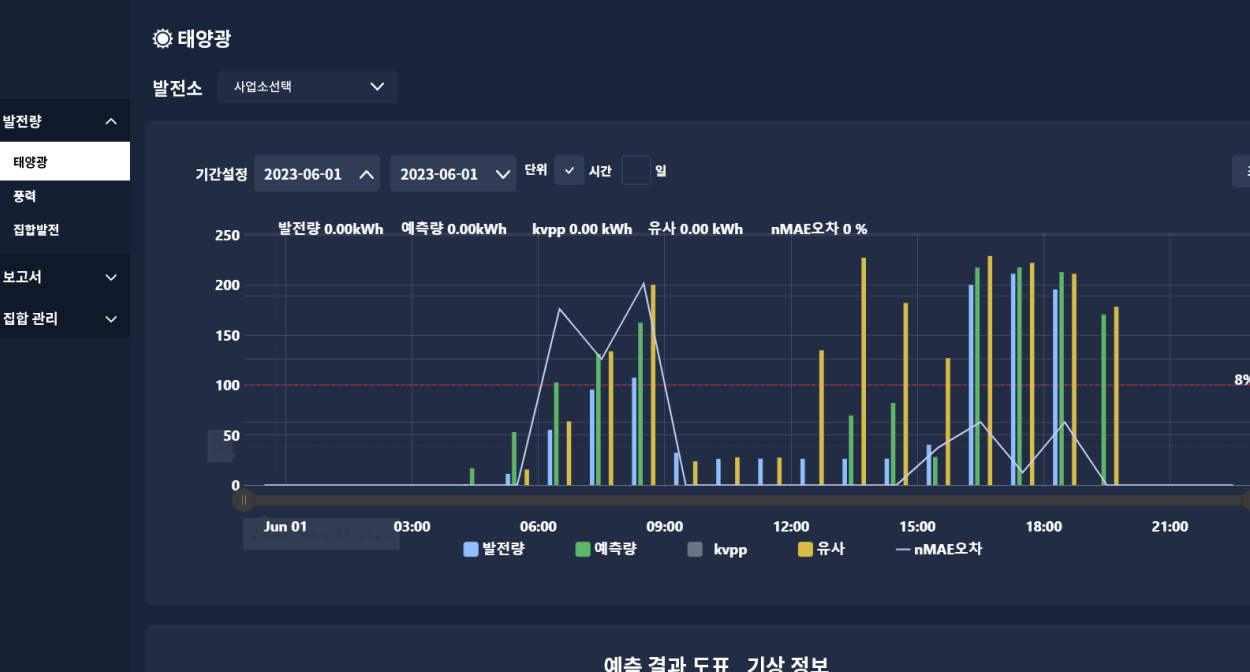Screen dimensions: 1250x672
Task: Toggle the kvpp gray legend icon
Action: tap(695, 549)
